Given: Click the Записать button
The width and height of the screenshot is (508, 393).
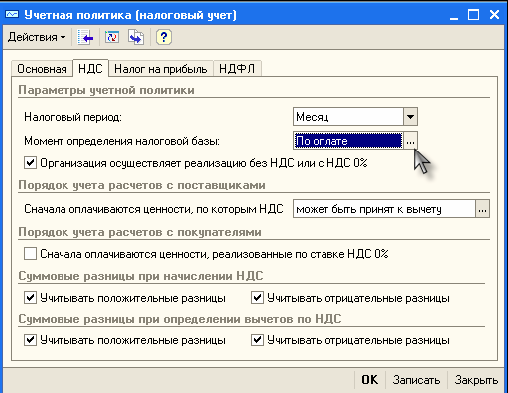Looking at the screenshot, I should pyautogui.click(x=416, y=380).
